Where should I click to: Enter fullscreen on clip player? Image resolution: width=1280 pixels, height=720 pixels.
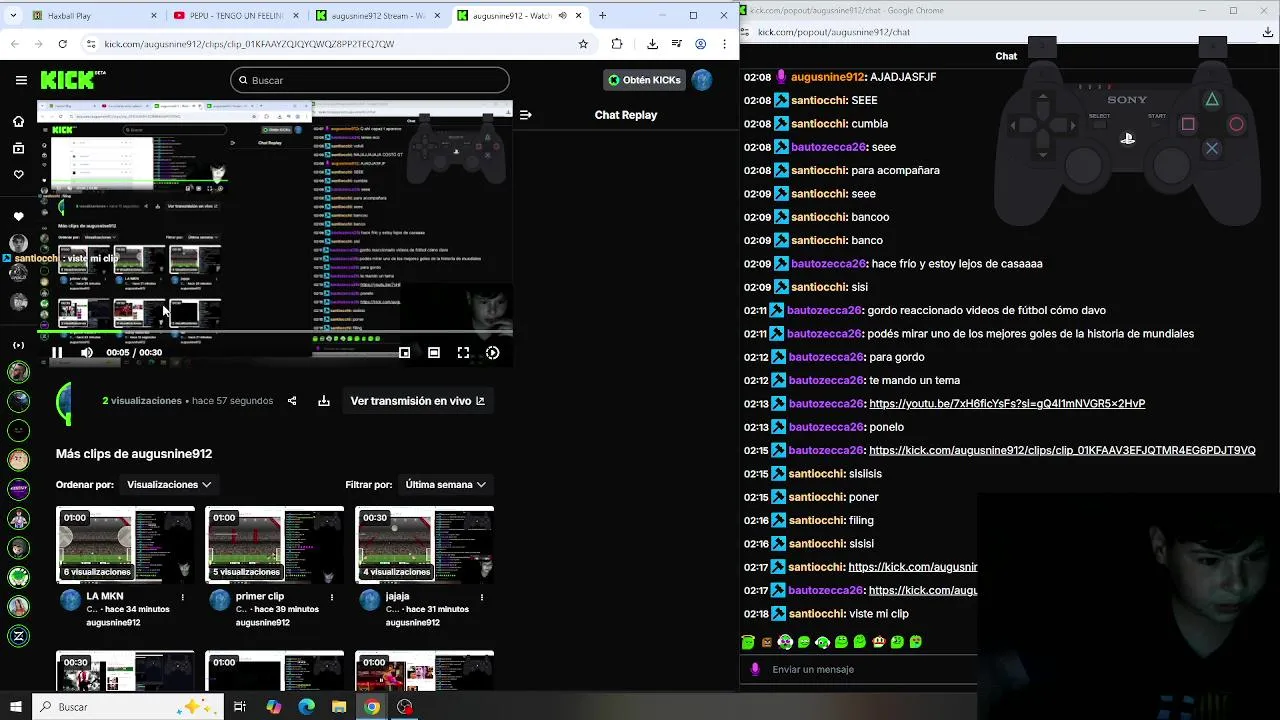pyautogui.click(x=463, y=352)
